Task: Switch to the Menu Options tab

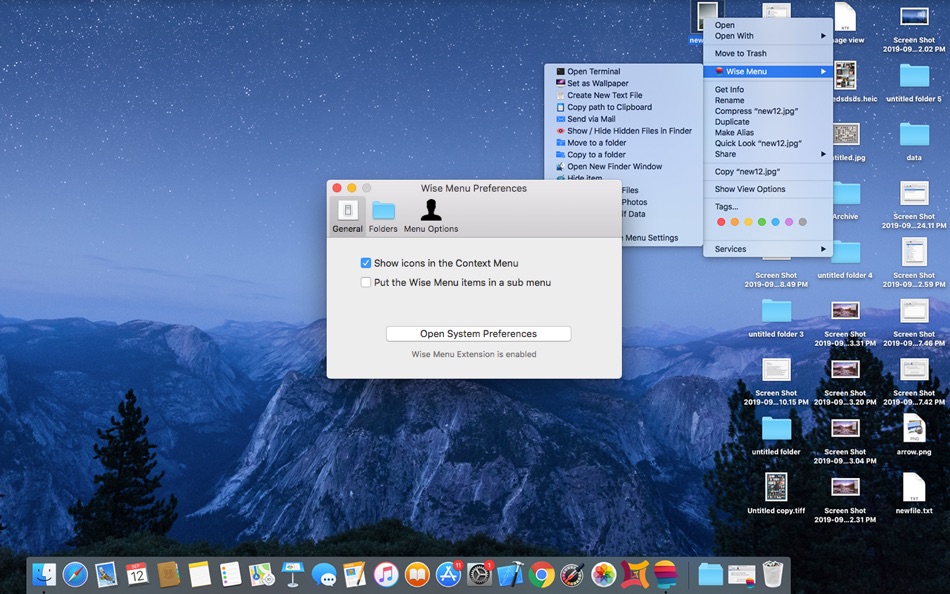Action: [x=431, y=216]
